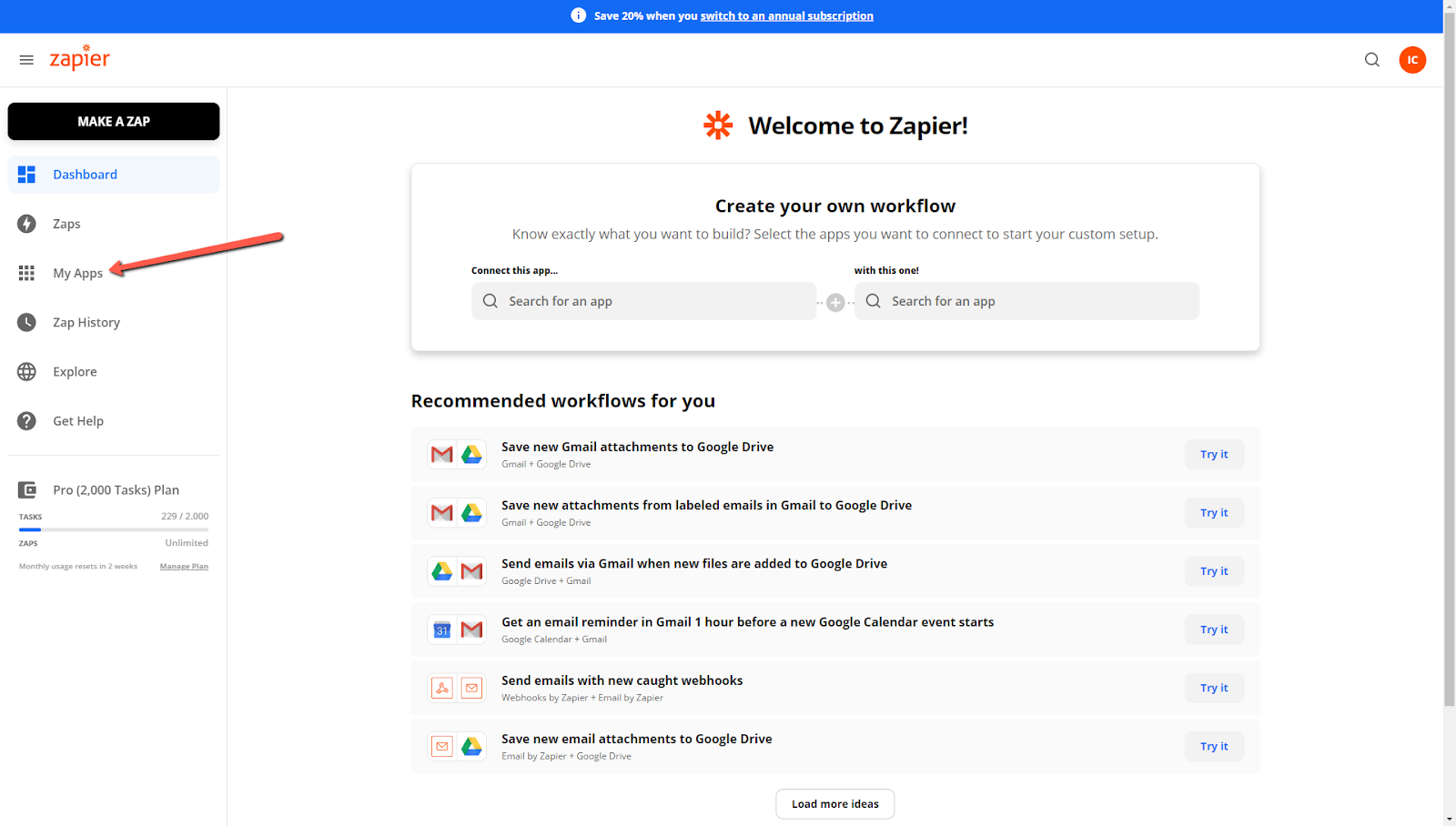The image size is (1456, 826).
Task: Try it for Google Calendar email reminder
Action: pyautogui.click(x=1214, y=630)
